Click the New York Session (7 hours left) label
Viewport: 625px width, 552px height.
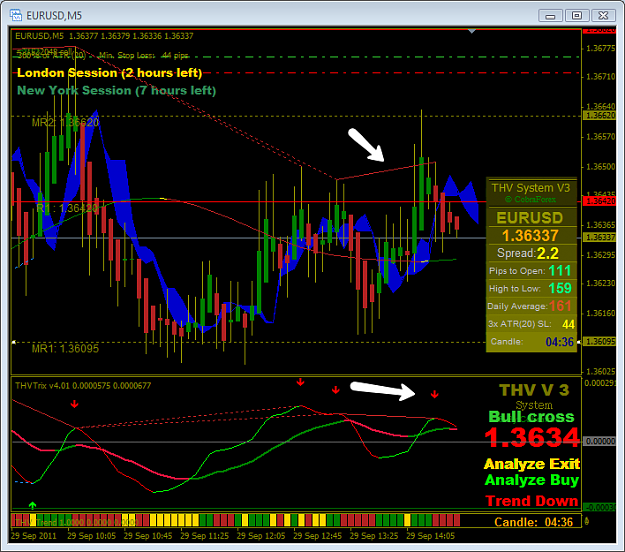116,91
